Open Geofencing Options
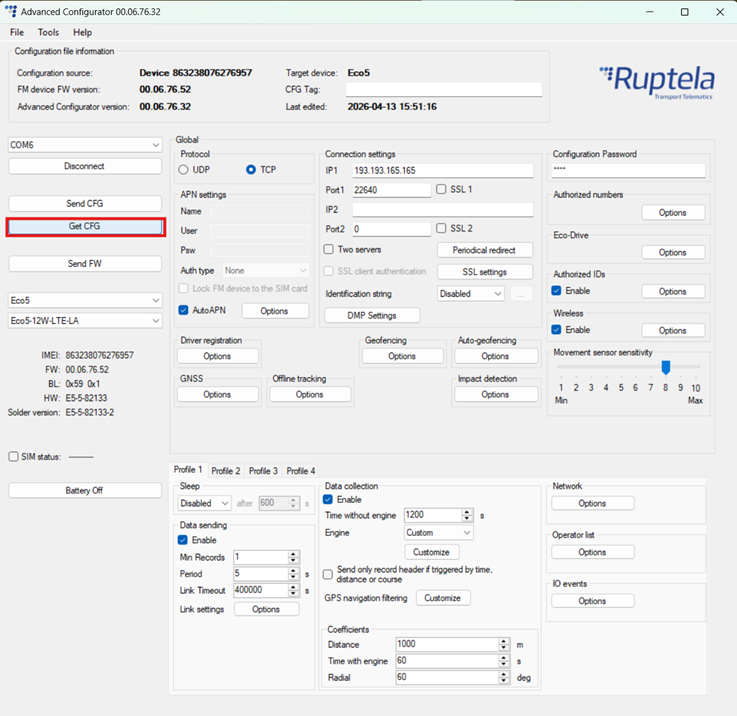Viewport: 737px width, 716px height. (402, 356)
